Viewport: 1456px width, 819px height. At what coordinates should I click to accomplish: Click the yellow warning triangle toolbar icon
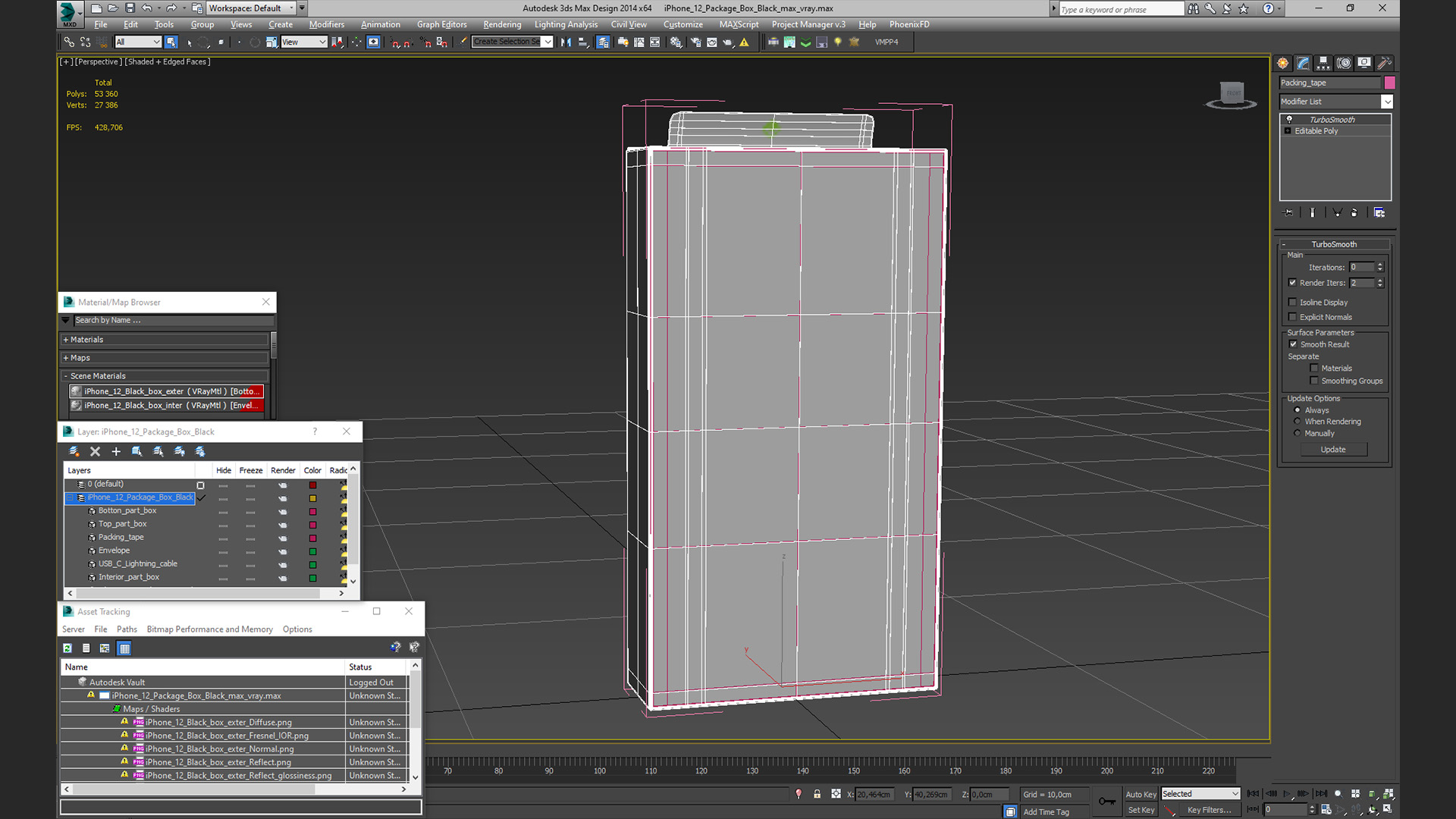(745, 42)
